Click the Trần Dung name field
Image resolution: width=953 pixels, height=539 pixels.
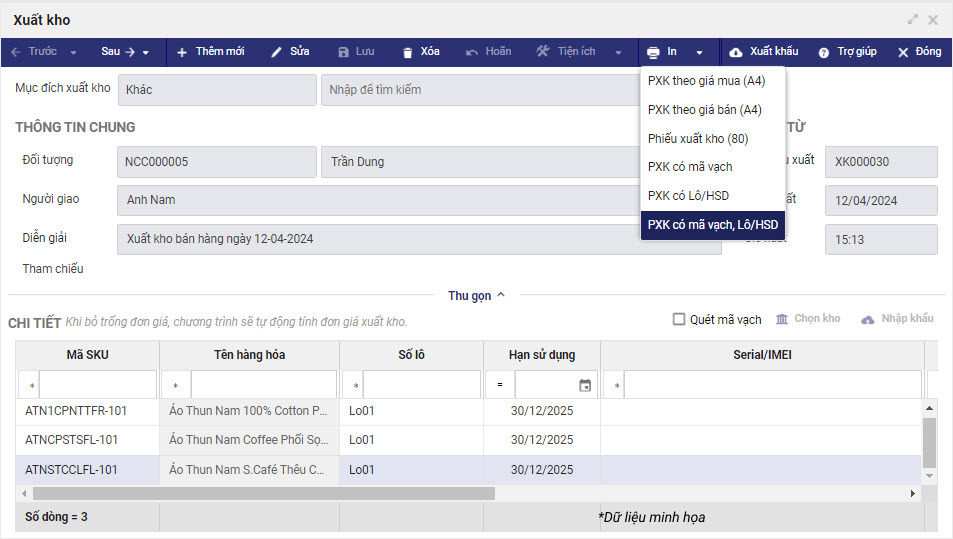click(480, 162)
